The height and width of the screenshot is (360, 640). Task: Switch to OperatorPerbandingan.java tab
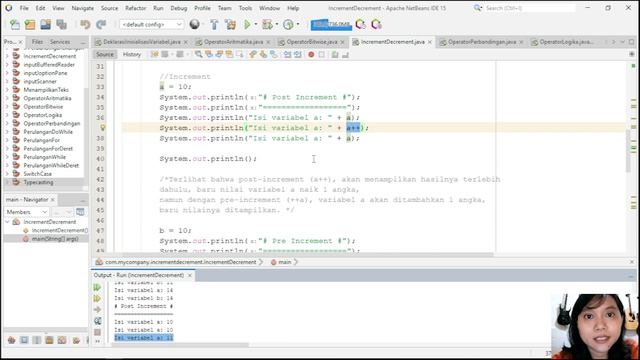pyautogui.click(x=482, y=42)
